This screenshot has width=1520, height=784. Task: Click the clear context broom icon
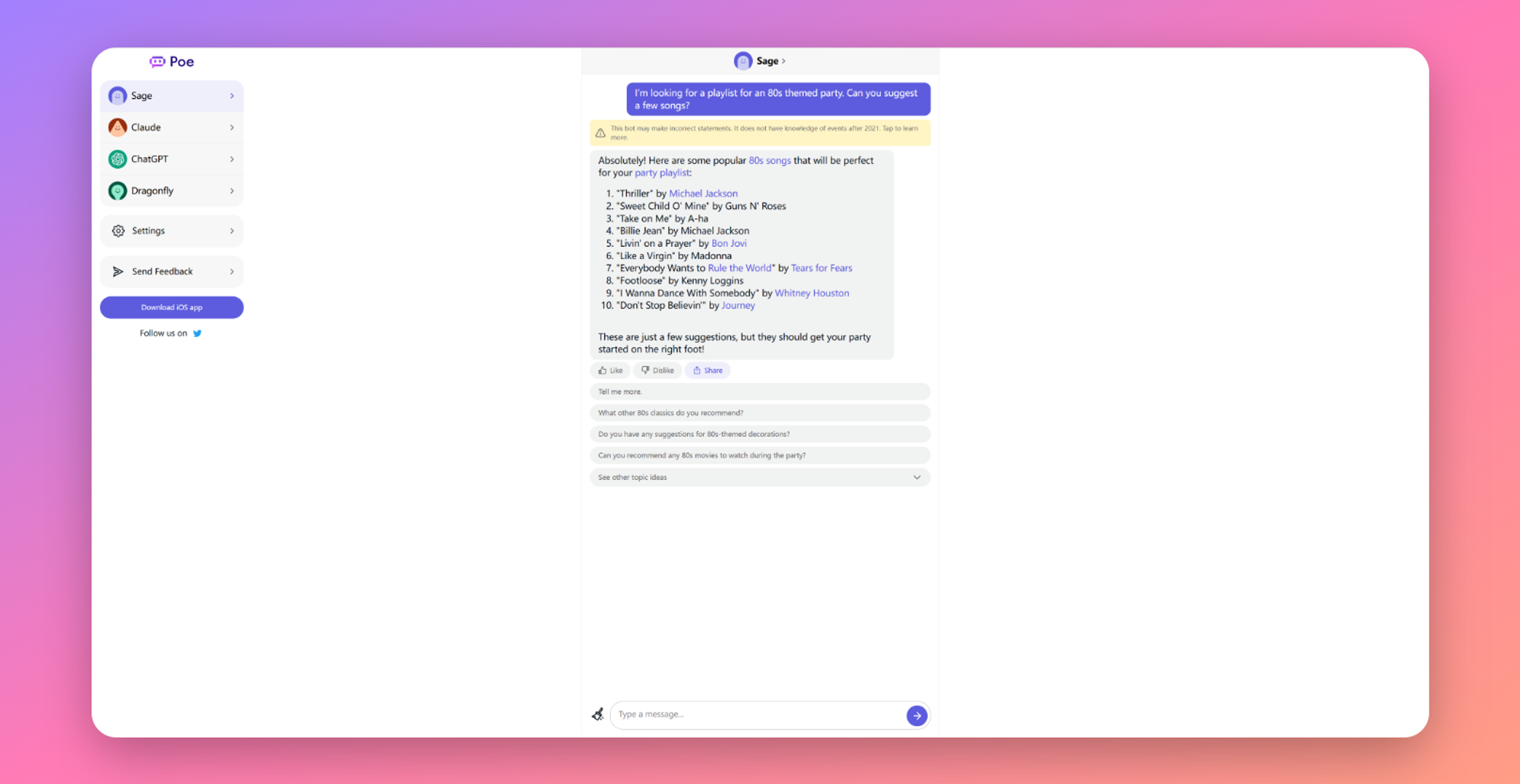point(598,714)
